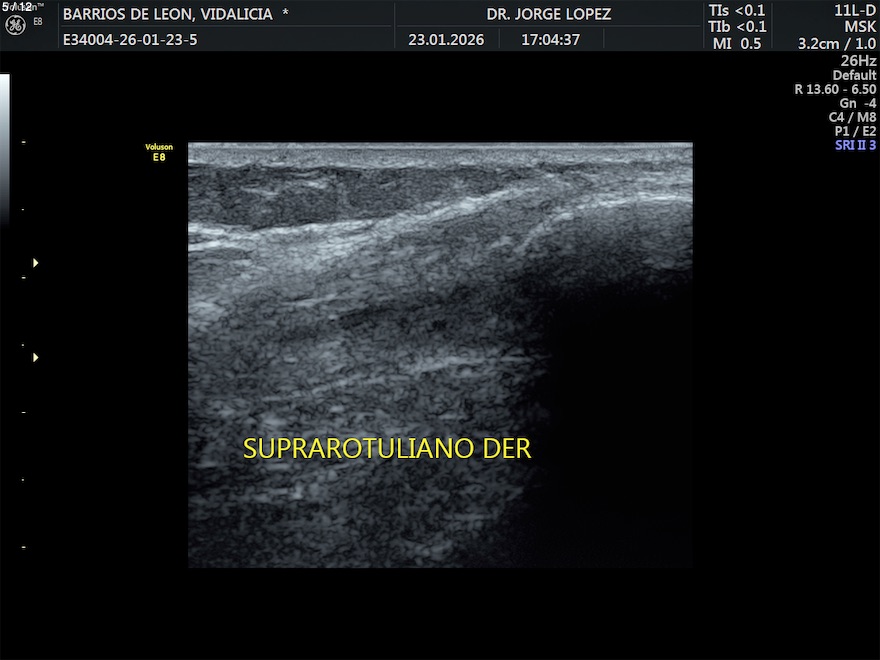Select the MSK application preset

coord(859,27)
